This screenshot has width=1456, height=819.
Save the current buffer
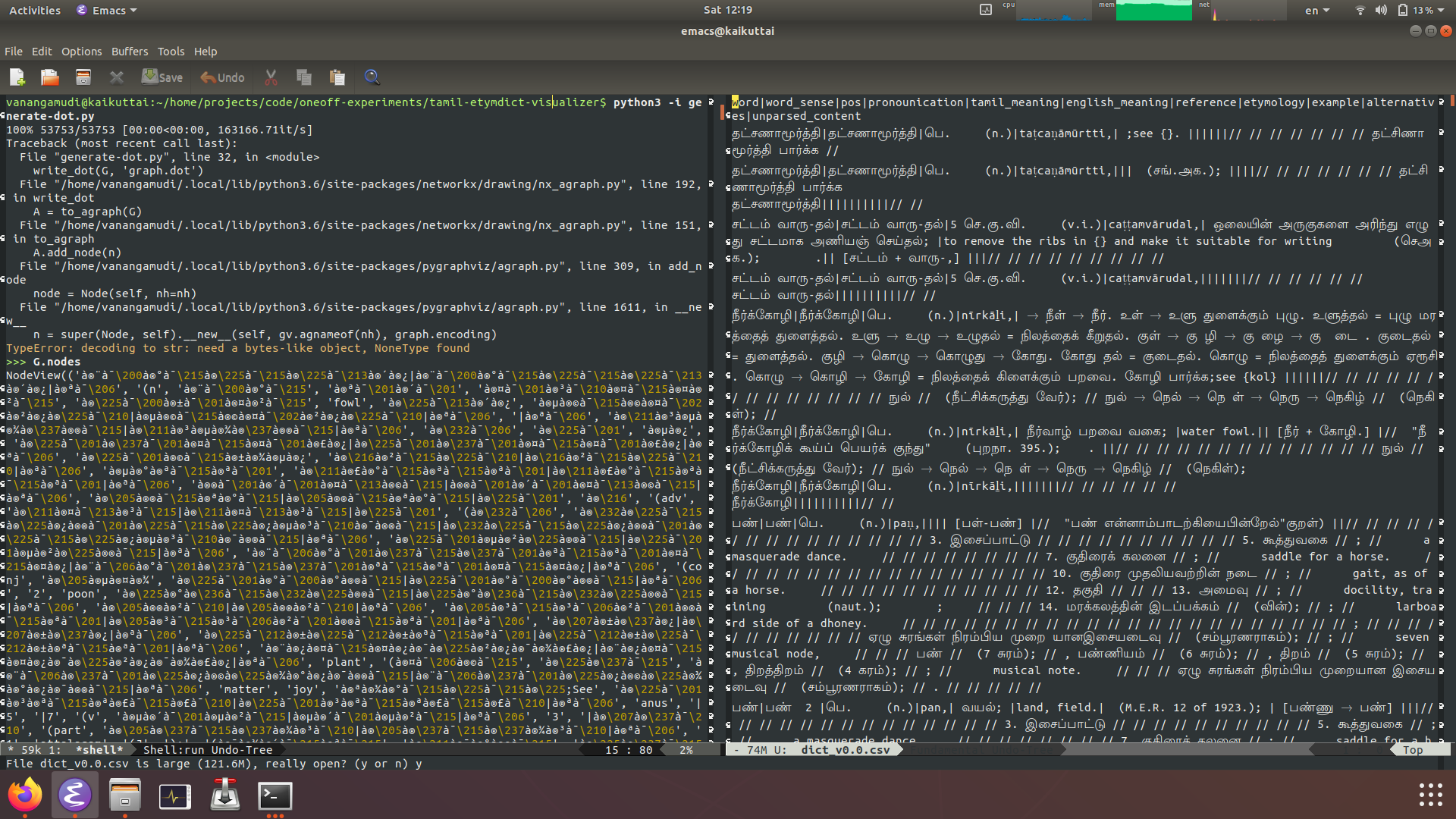coord(162,77)
